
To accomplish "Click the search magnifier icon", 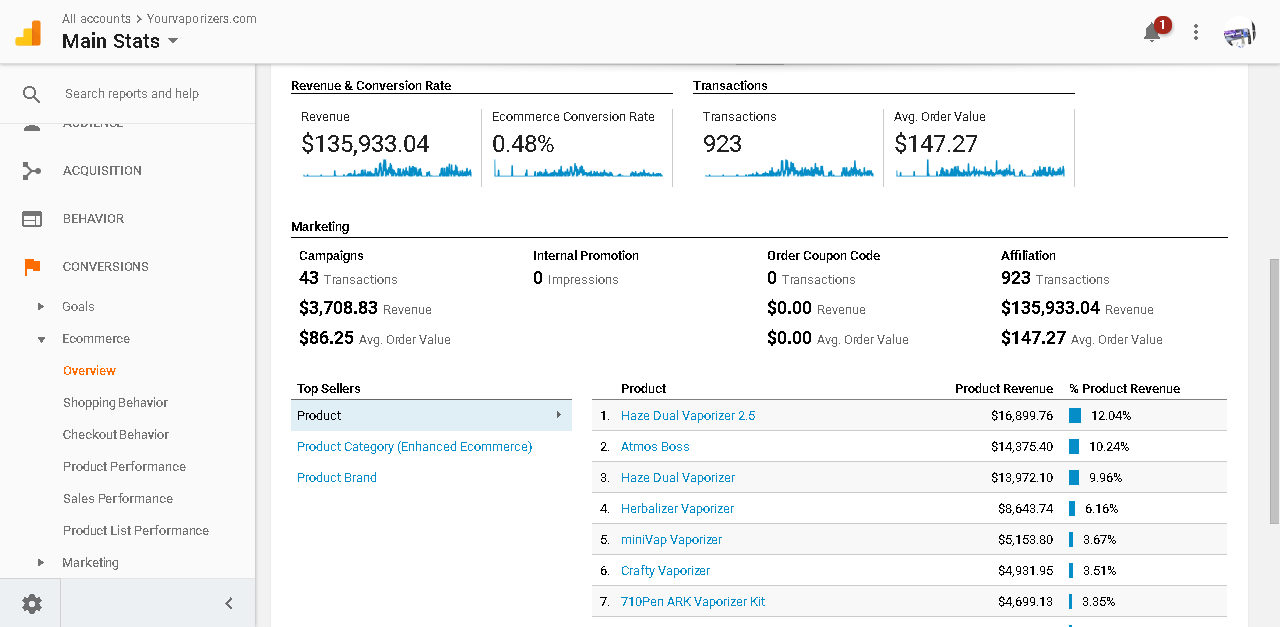I will click(32, 94).
